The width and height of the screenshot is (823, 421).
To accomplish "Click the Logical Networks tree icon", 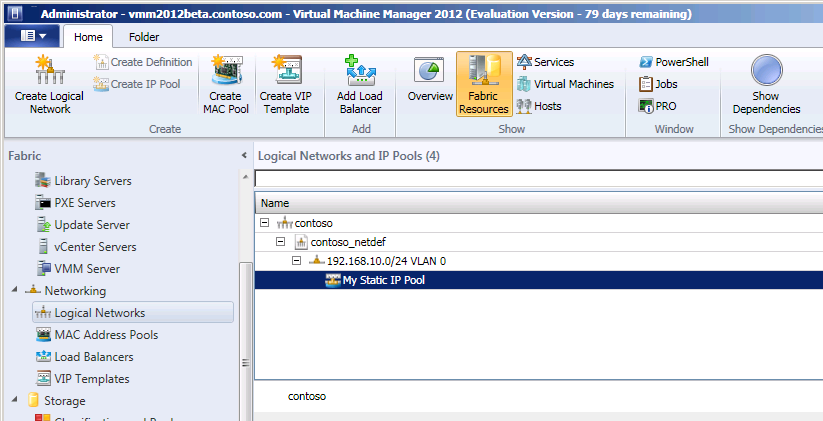I will tap(43, 313).
